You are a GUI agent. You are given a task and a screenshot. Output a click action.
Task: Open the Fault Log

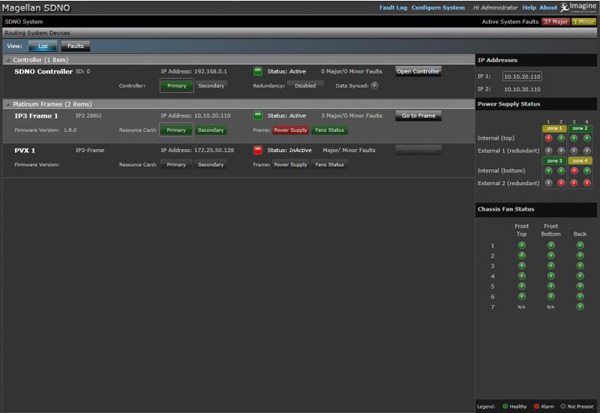(x=393, y=8)
